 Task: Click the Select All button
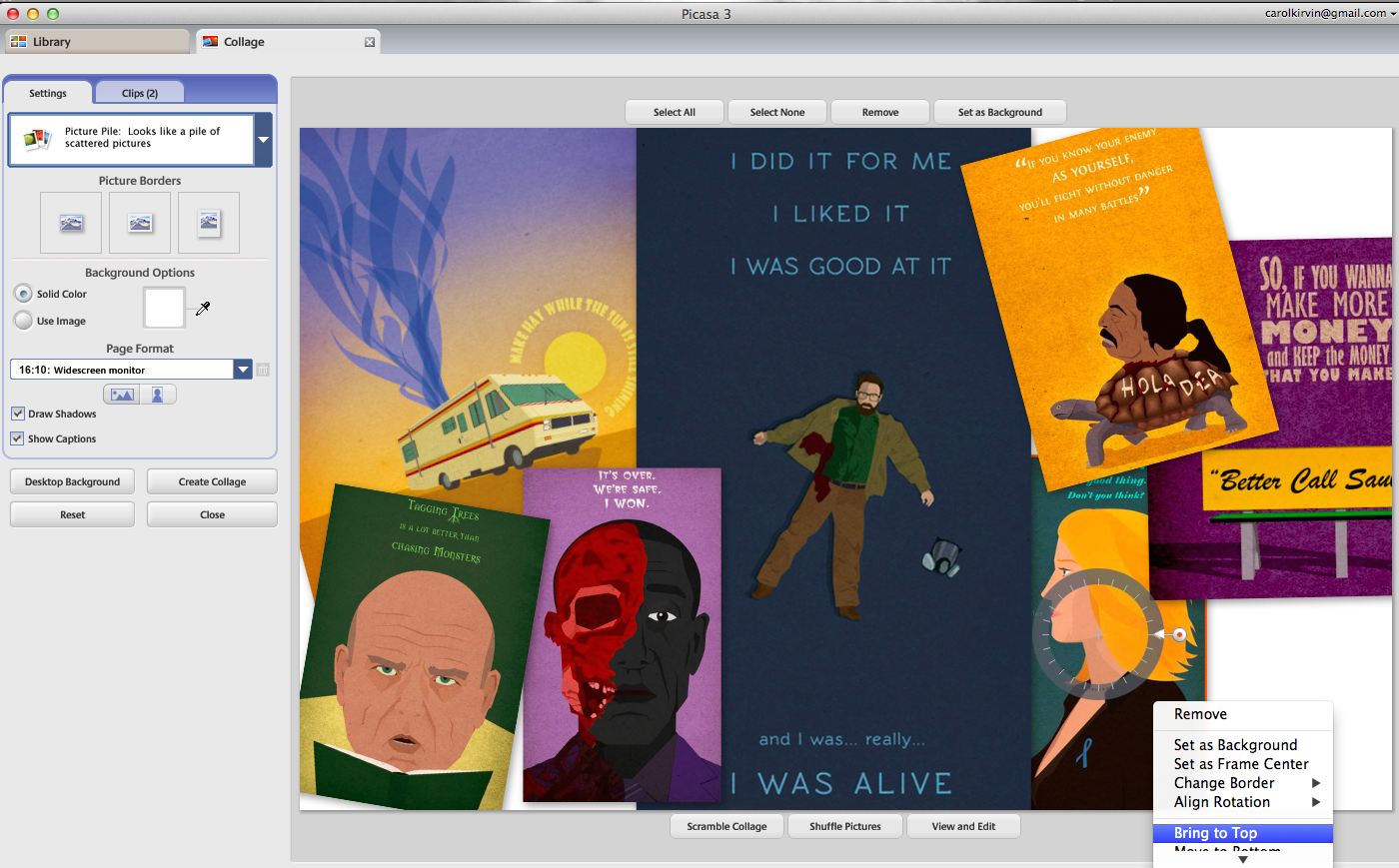coord(675,112)
